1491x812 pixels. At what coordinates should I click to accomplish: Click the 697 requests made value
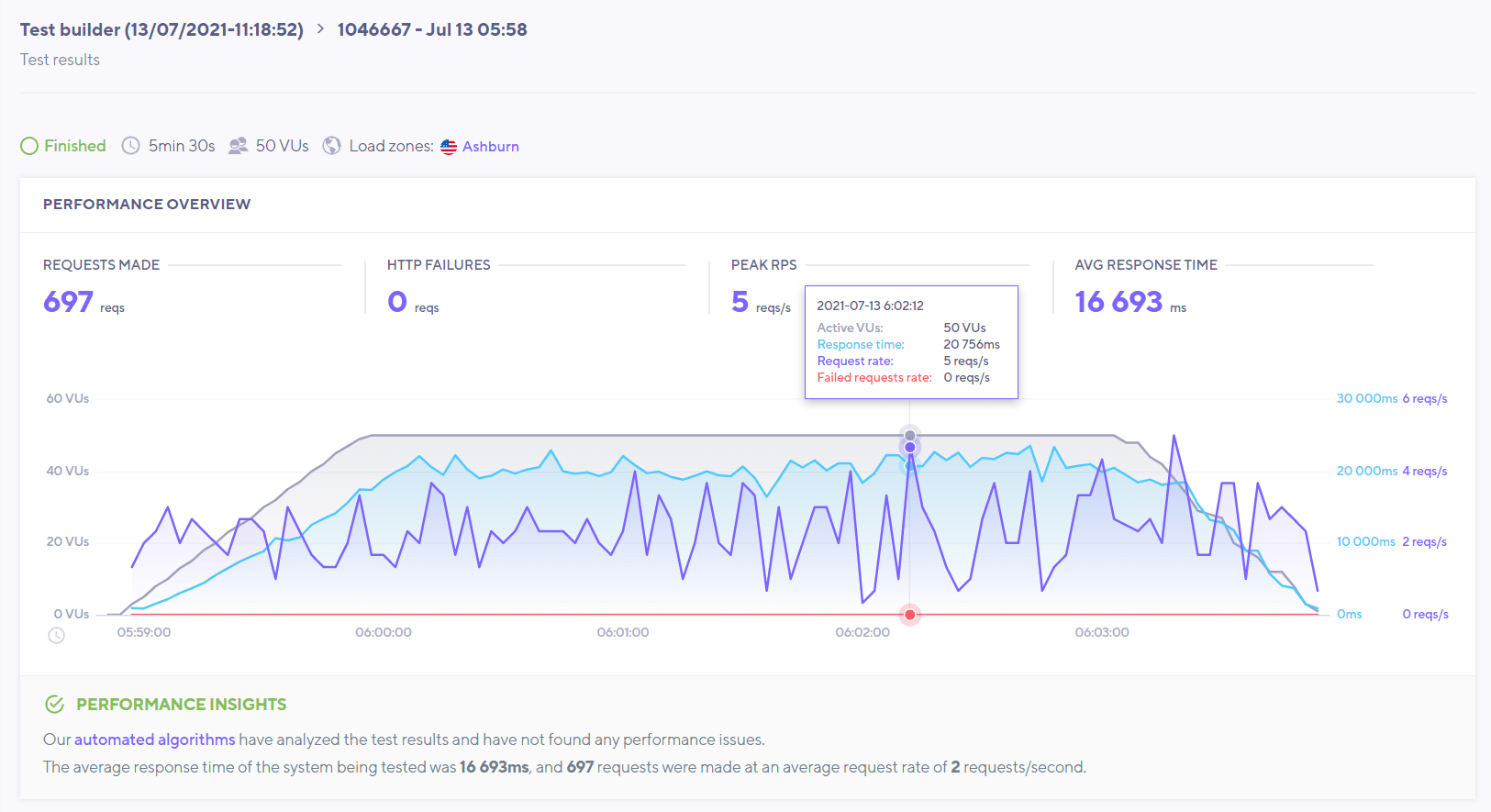69,302
